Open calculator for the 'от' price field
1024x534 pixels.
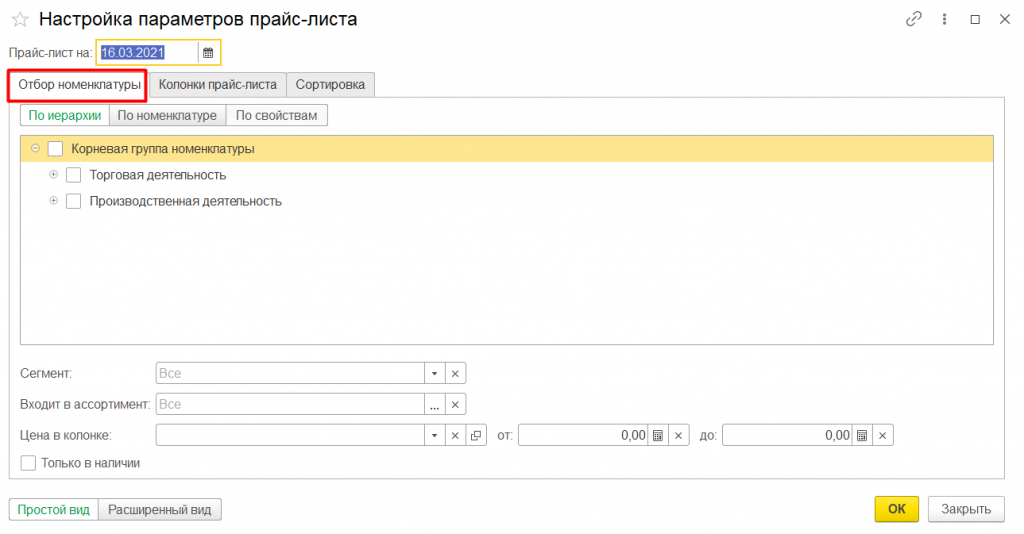[658, 435]
